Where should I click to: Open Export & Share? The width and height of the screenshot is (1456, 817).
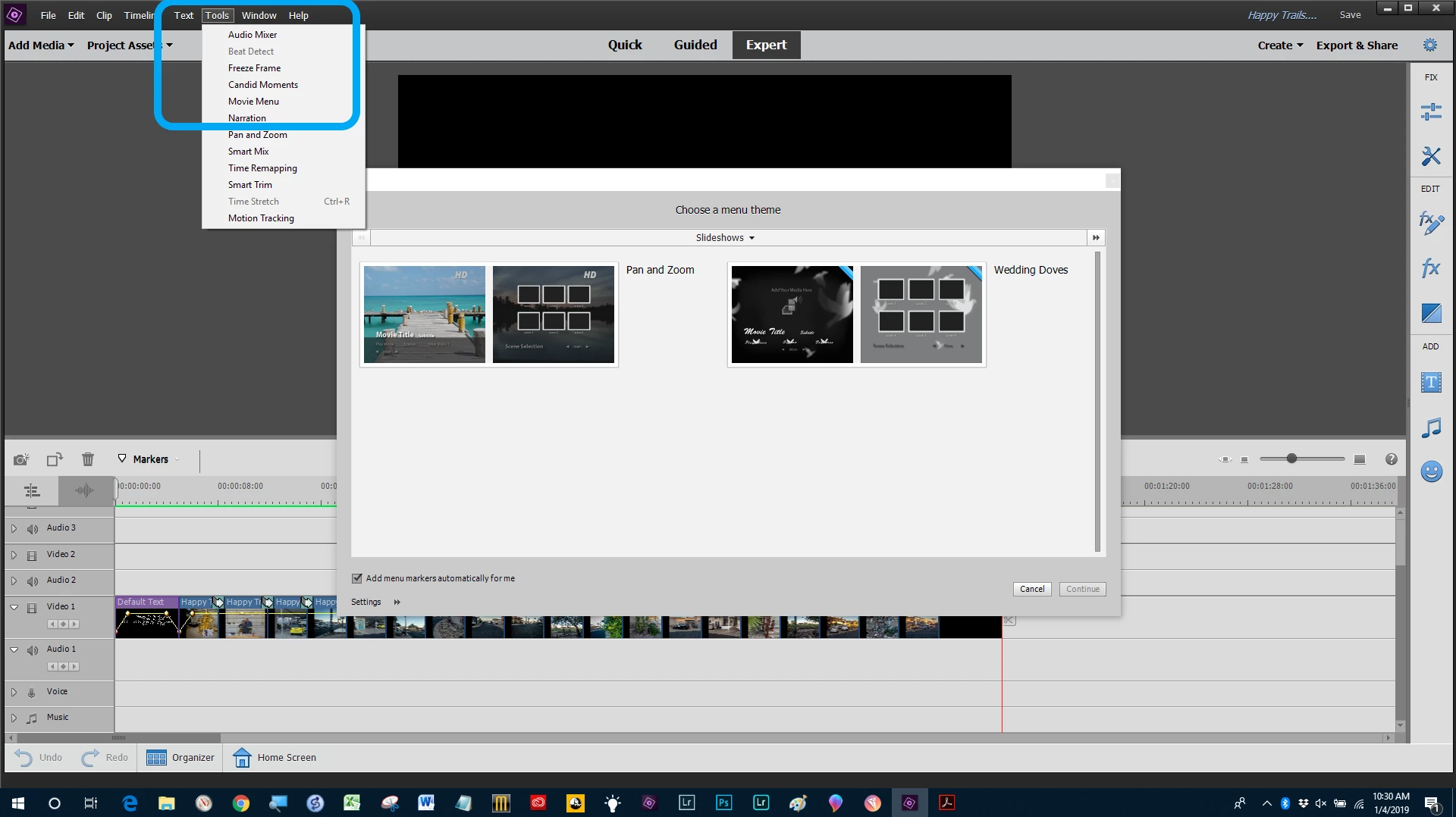[1357, 45]
